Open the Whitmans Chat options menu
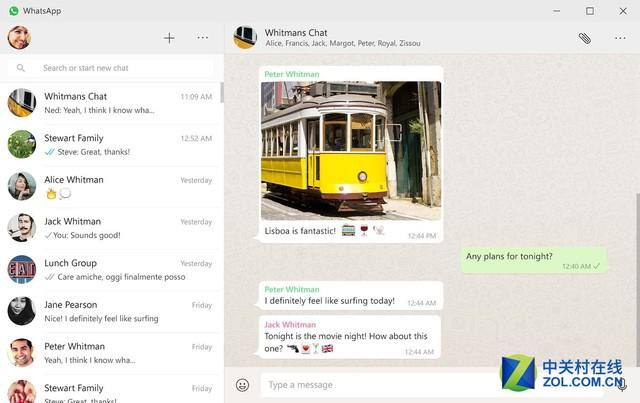The width and height of the screenshot is (640, 403). (620, 38)
